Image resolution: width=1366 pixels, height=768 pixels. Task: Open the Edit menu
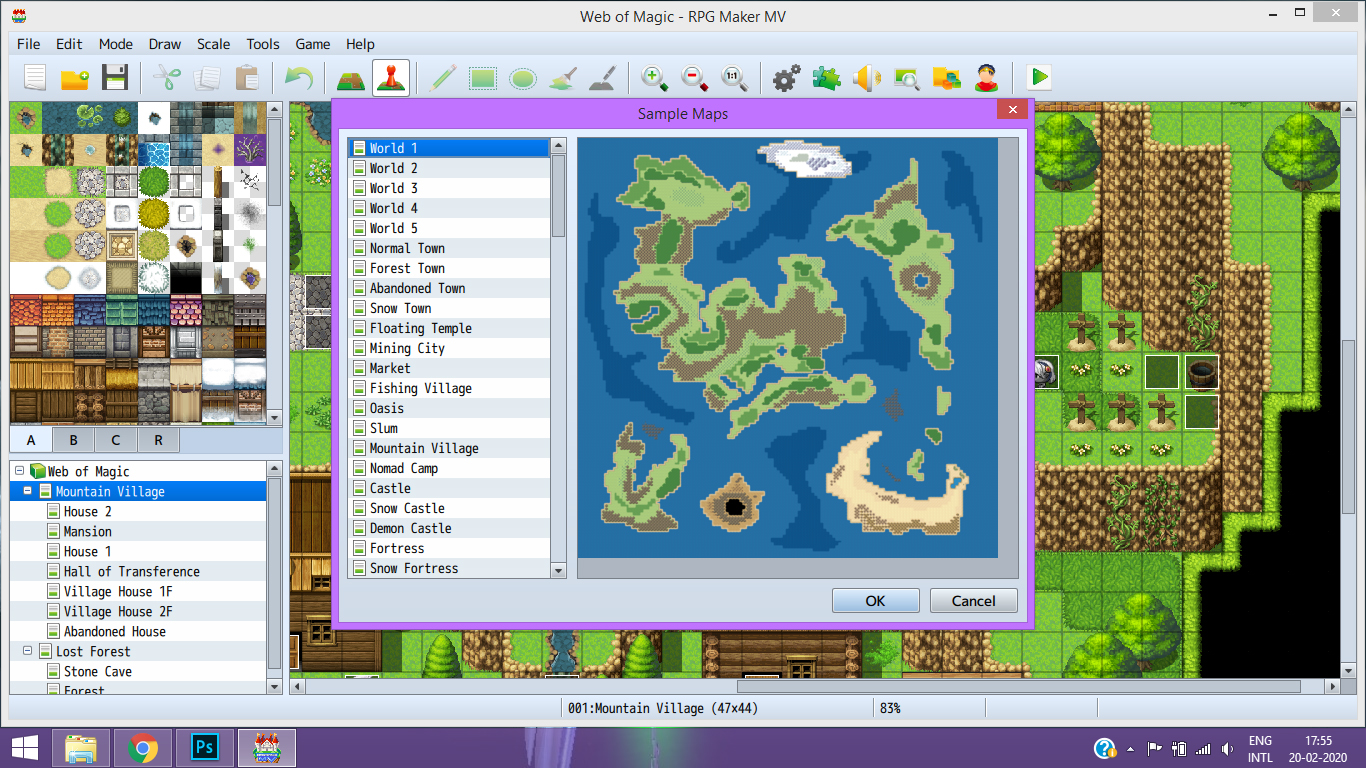click(x=69, y=44)
